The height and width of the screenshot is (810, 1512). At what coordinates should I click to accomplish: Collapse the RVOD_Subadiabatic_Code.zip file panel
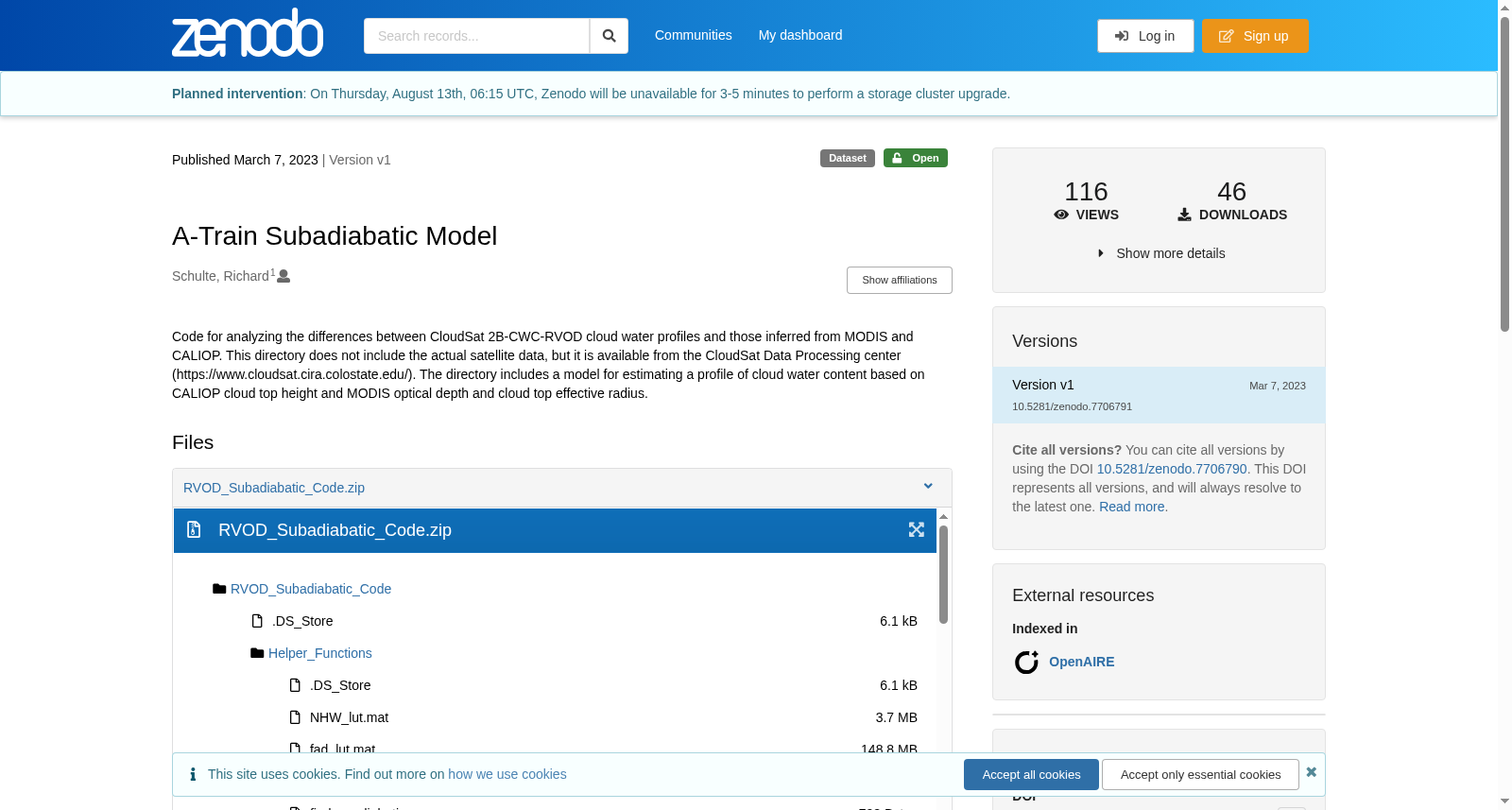(928, 487)
